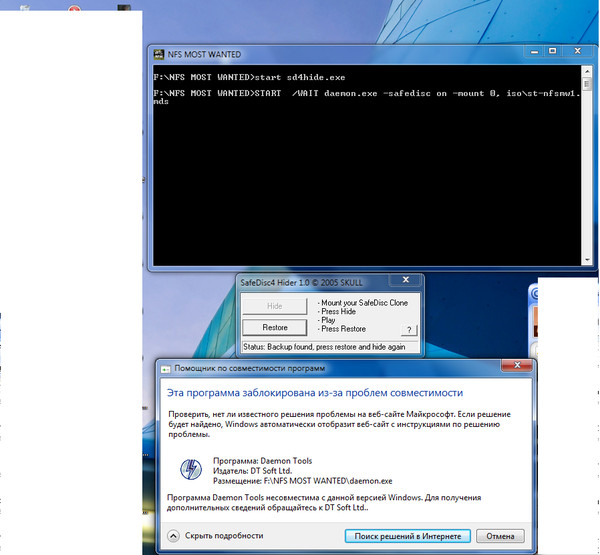Click the "Издатель: DT Soft Ltd." text
This screenshot has height=555, width=600.
(x=252, y=471)
